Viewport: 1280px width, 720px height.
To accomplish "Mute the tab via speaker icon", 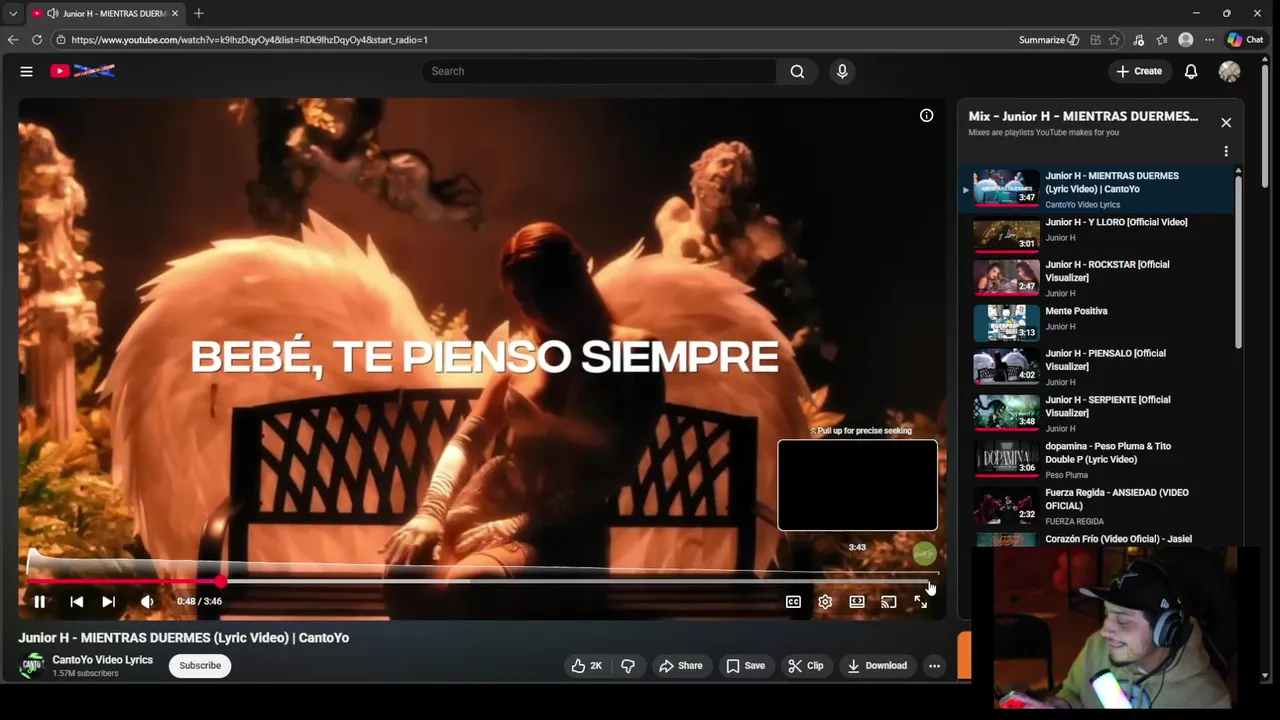I will click(x=52, y=13).
